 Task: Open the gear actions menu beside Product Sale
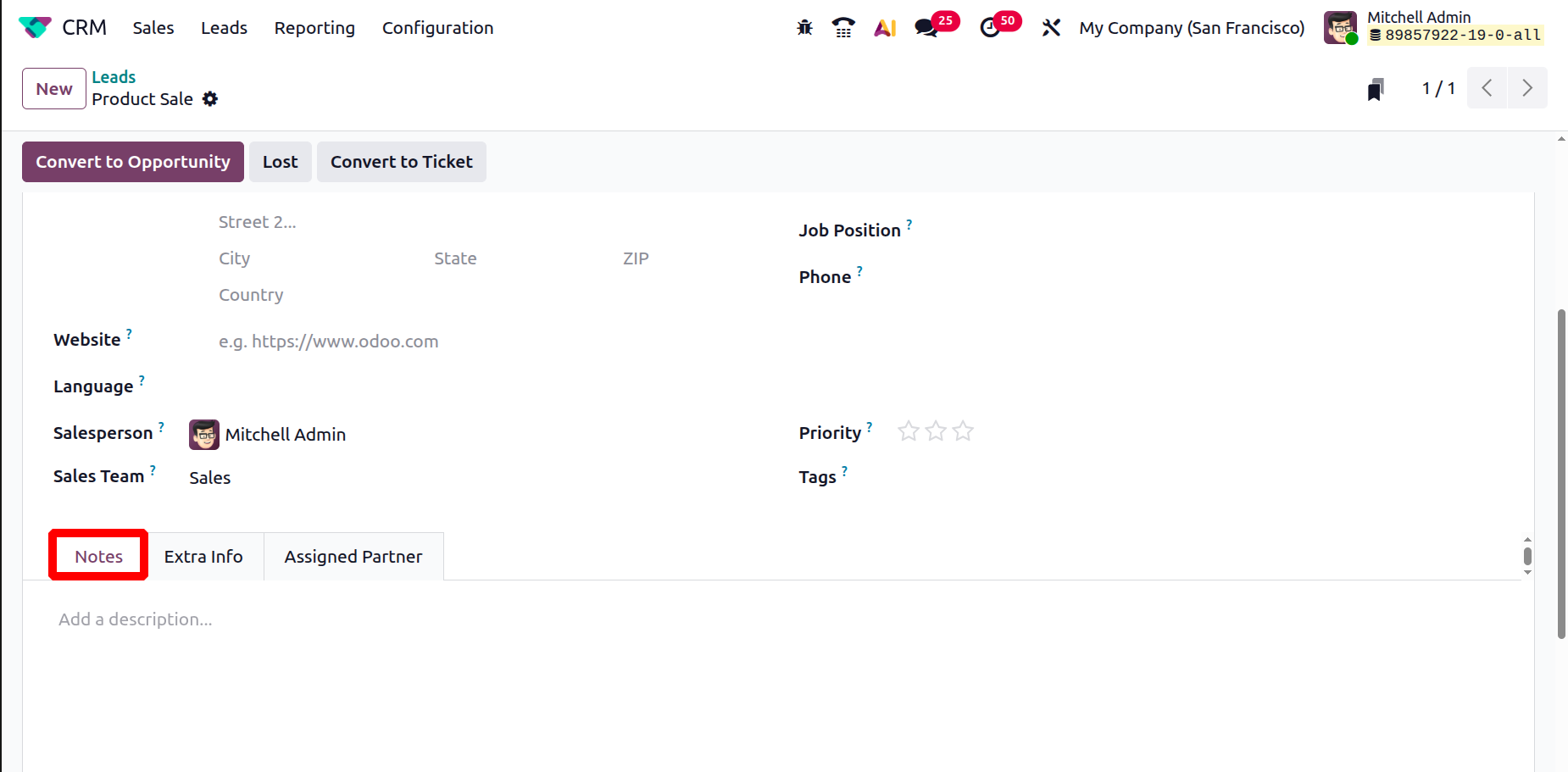pos(210,99)
